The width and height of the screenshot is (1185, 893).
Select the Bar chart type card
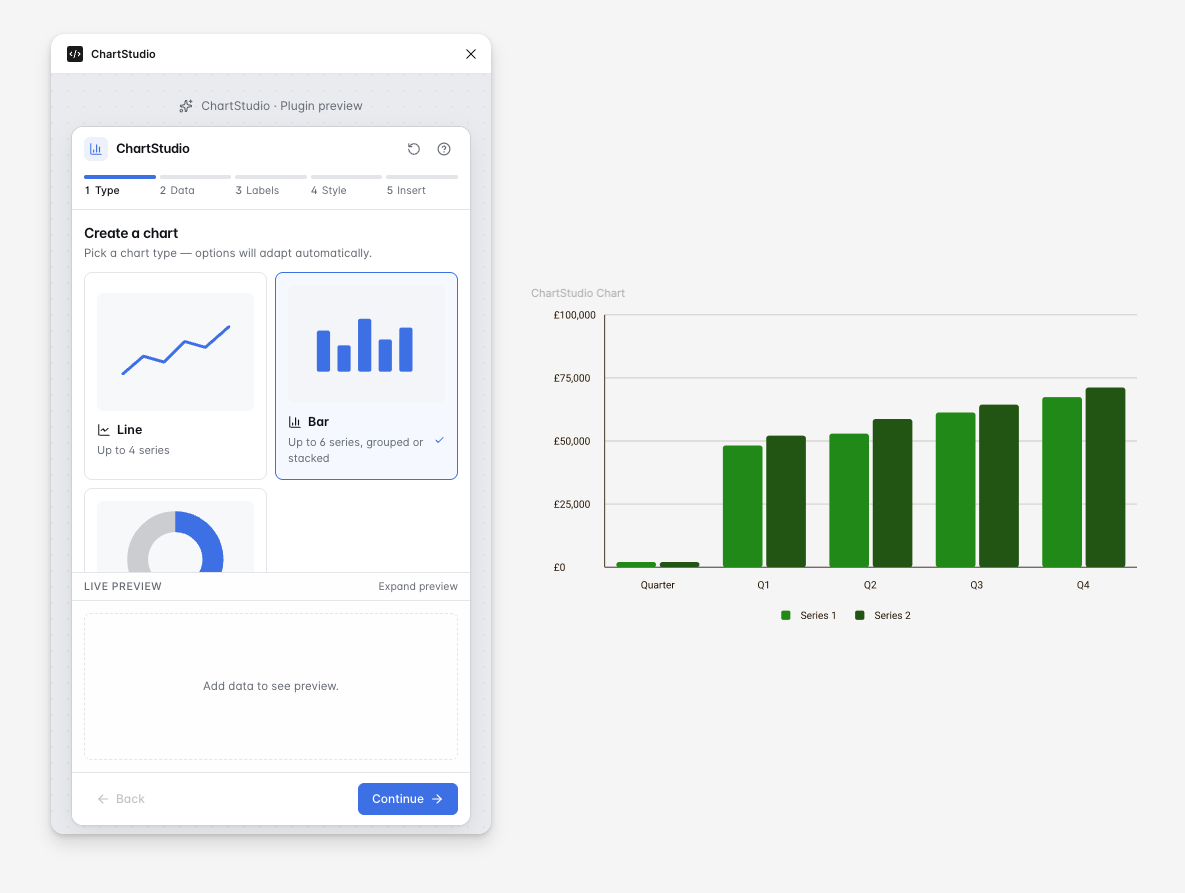tap(367, 376)
